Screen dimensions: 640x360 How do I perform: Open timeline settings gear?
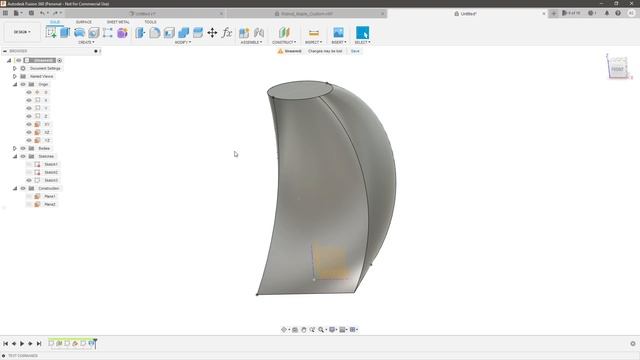633,344
